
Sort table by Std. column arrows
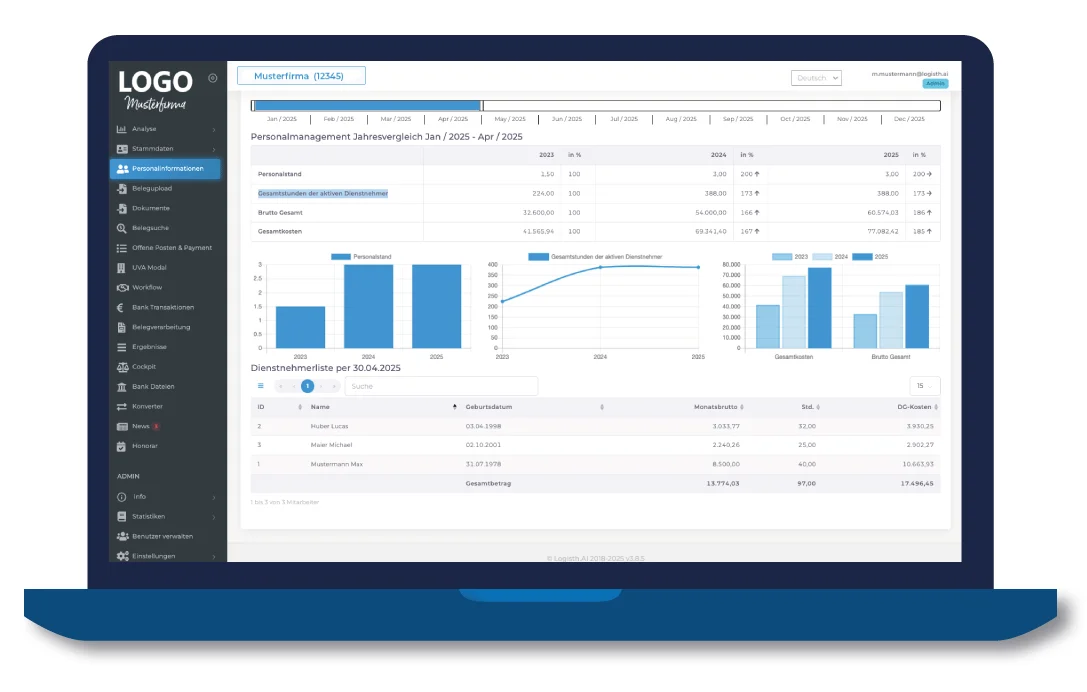tap(818, 407)
